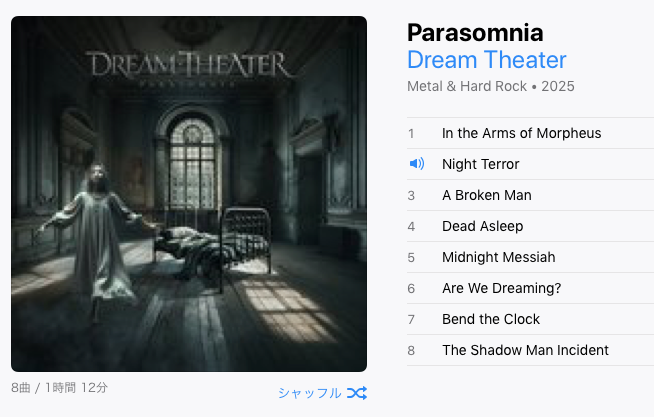Screen dimensions: 654x417
Task: Click track number 3
Action: [x=411, y=196]
